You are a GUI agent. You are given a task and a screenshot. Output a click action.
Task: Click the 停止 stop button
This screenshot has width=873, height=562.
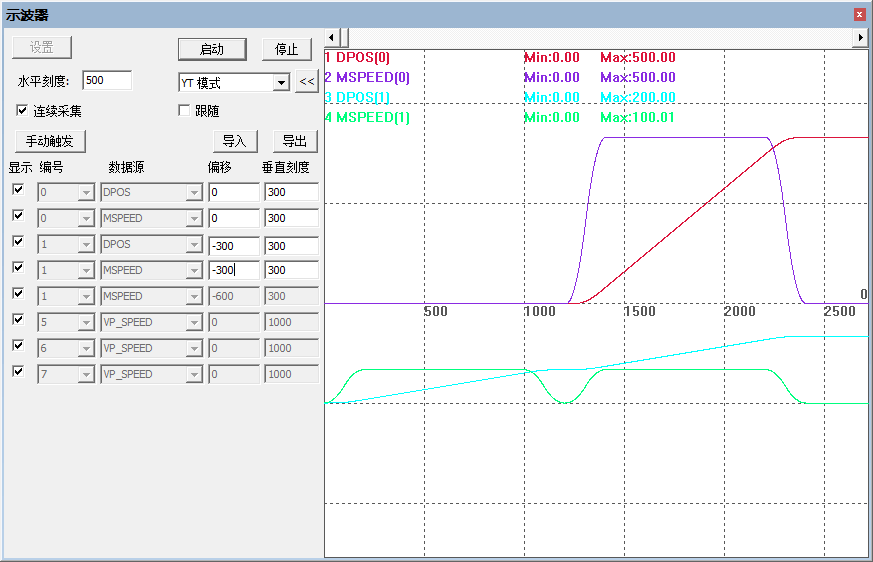point(287,49)
